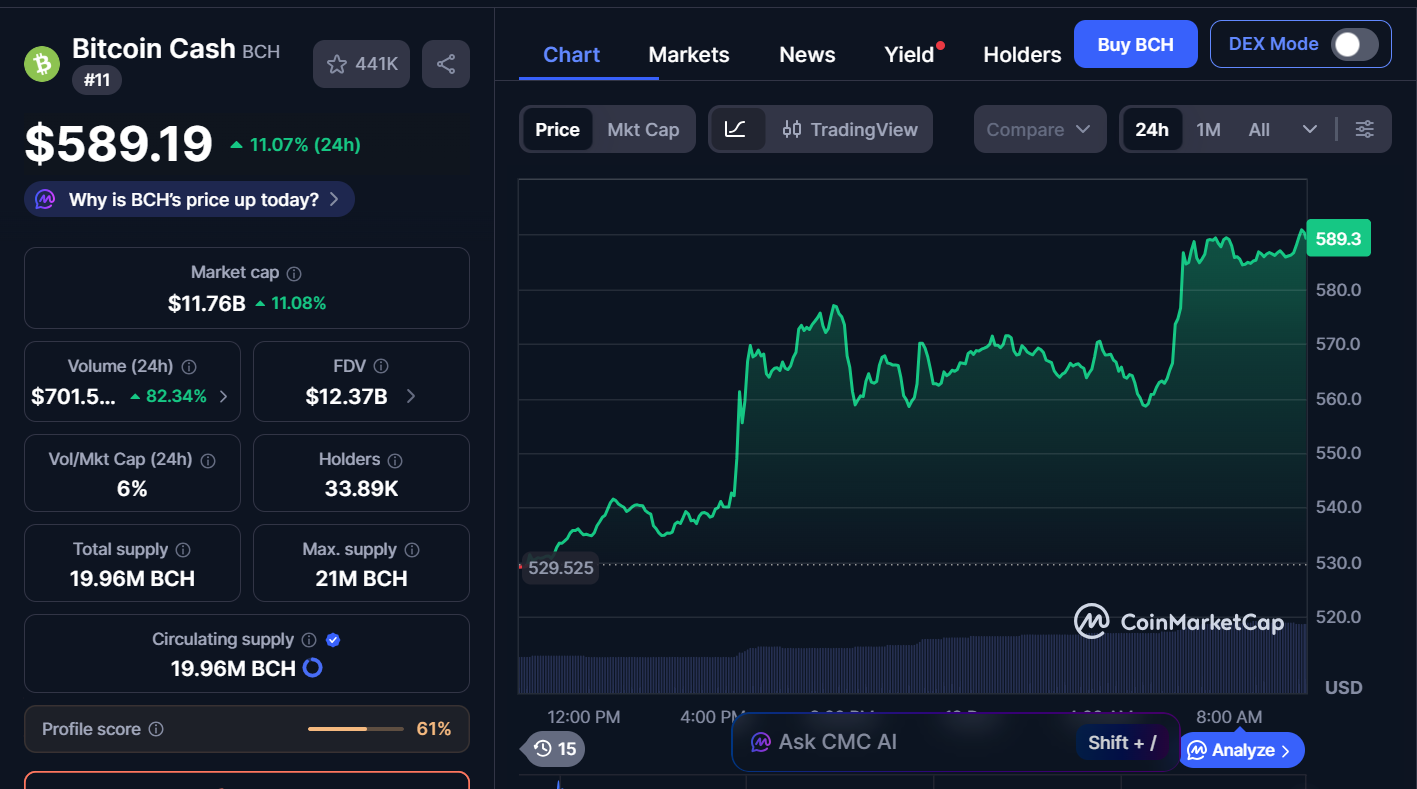Open the News tab

(x=807, y=54)
